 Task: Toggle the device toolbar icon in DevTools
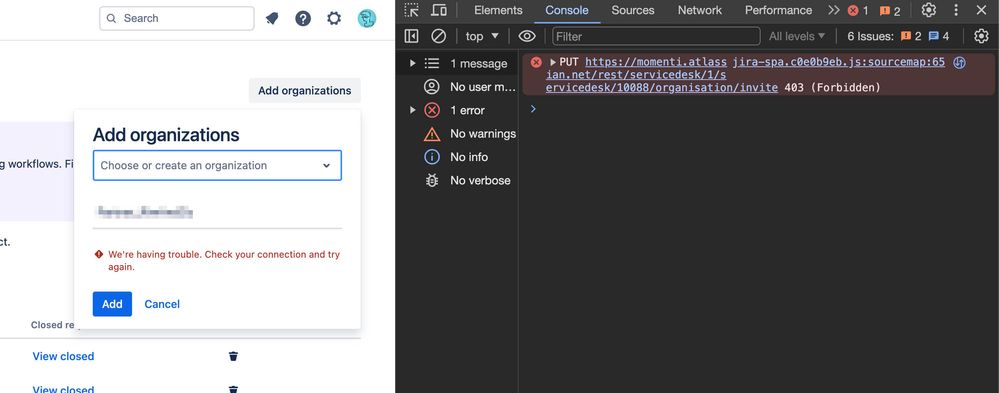(x=438, y=10)
